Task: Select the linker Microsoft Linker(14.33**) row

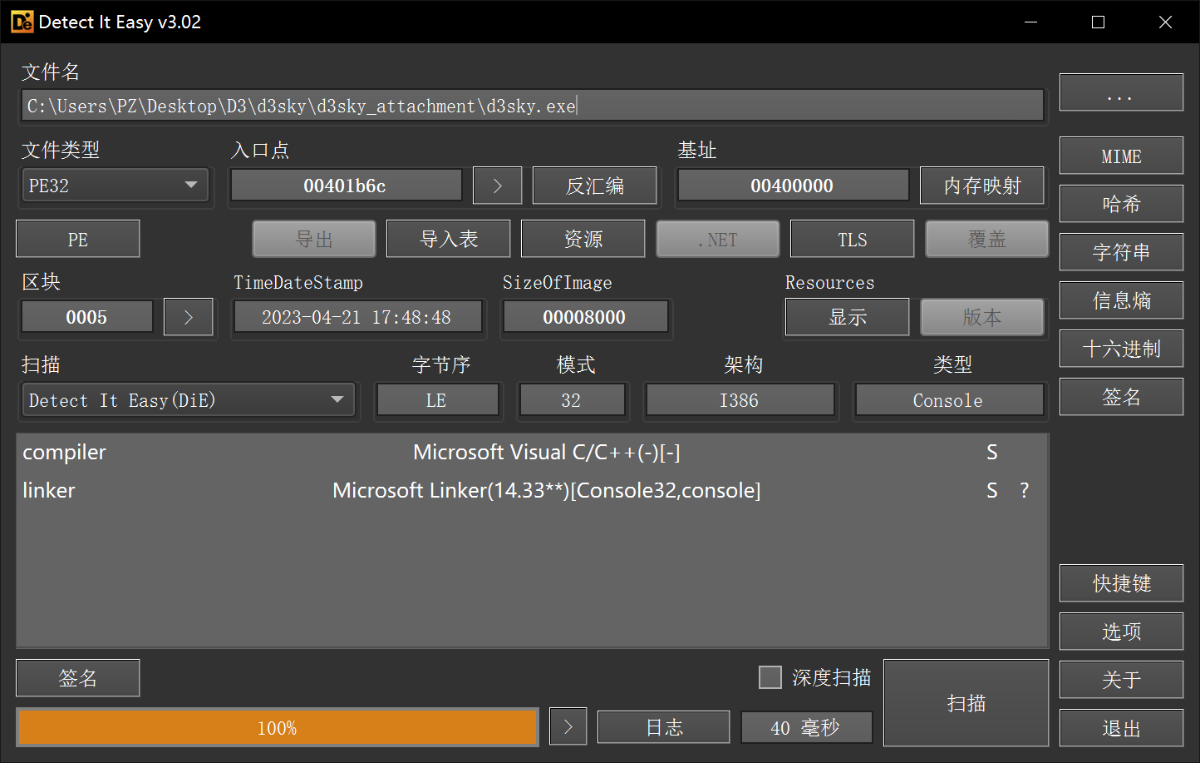Action: point(532,490)
